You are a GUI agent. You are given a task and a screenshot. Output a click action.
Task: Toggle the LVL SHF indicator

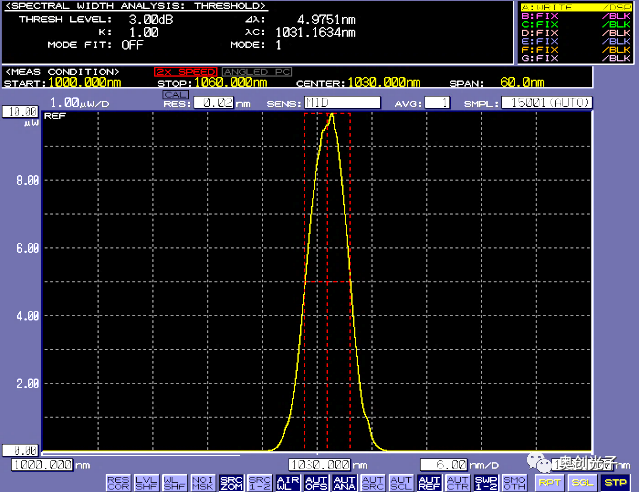click(146, 483)
